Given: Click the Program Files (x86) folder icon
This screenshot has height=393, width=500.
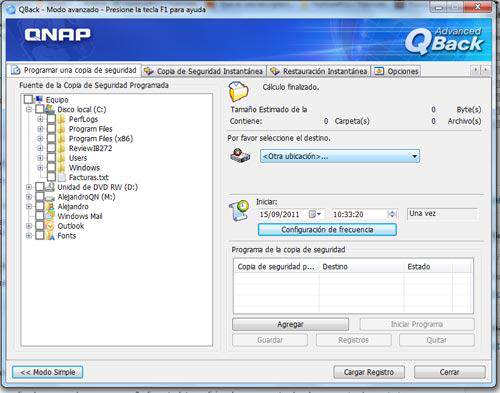Looking at the screenshot, I should coord(61,138).
